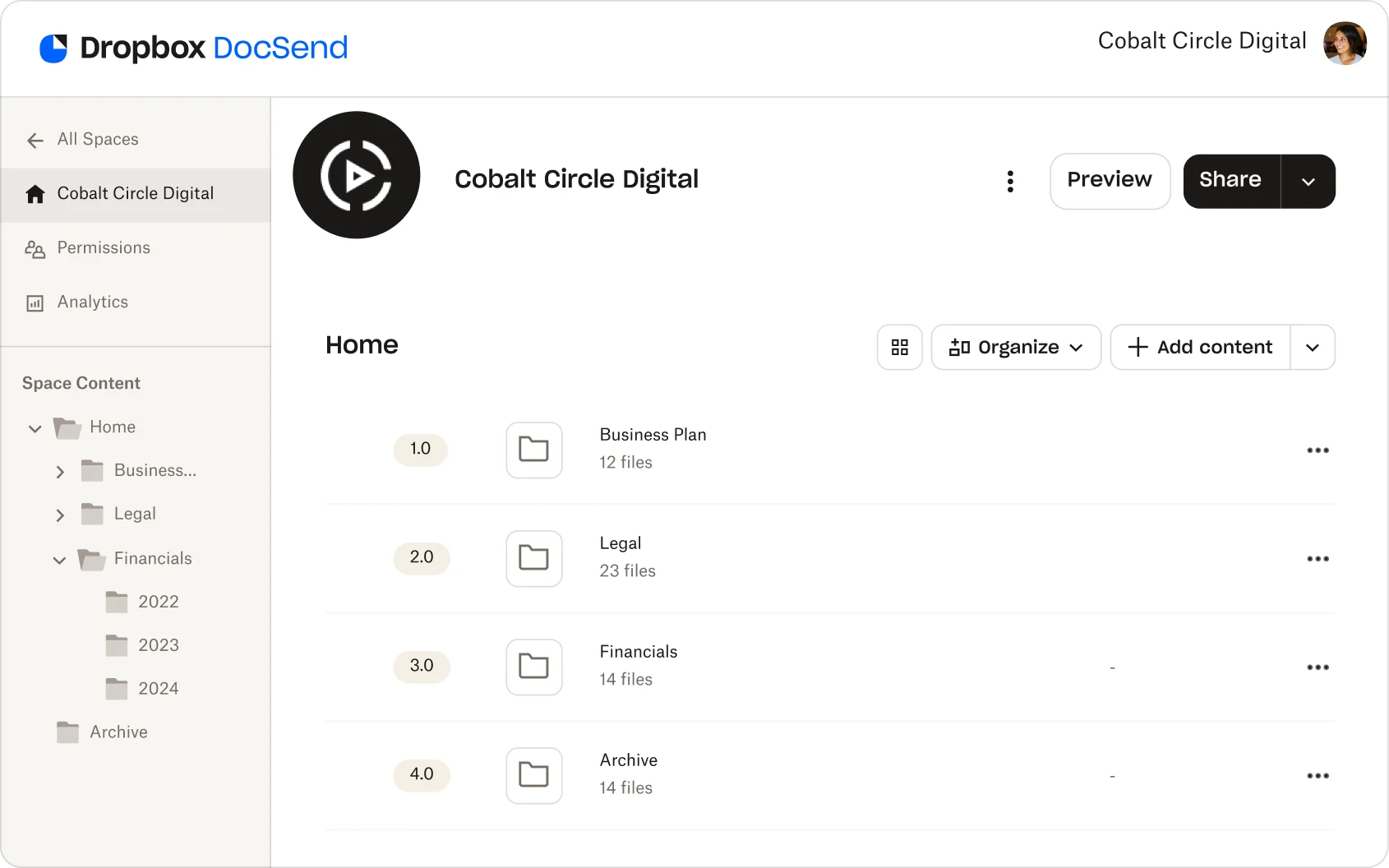This screenshot has height=868, width=1389.
Task: Expand the Add content dropdown arrow
Action: (x=1313, y=348)
